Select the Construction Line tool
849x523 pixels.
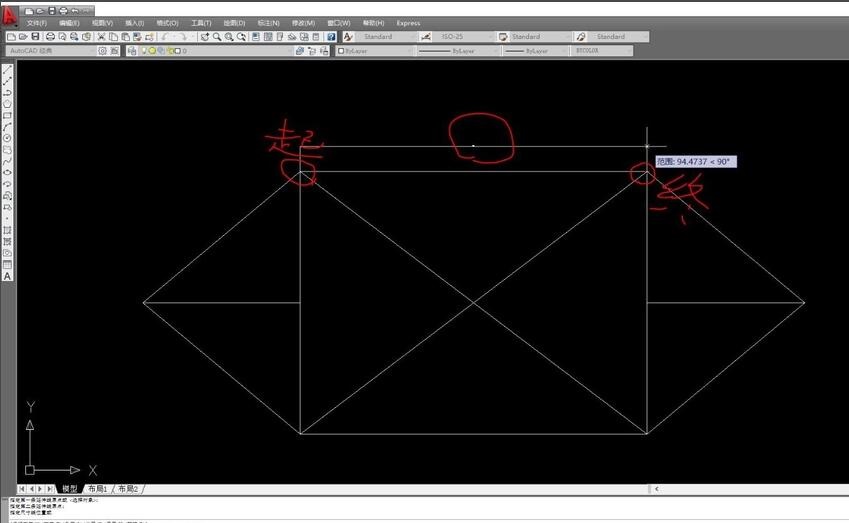pos(8,81)
